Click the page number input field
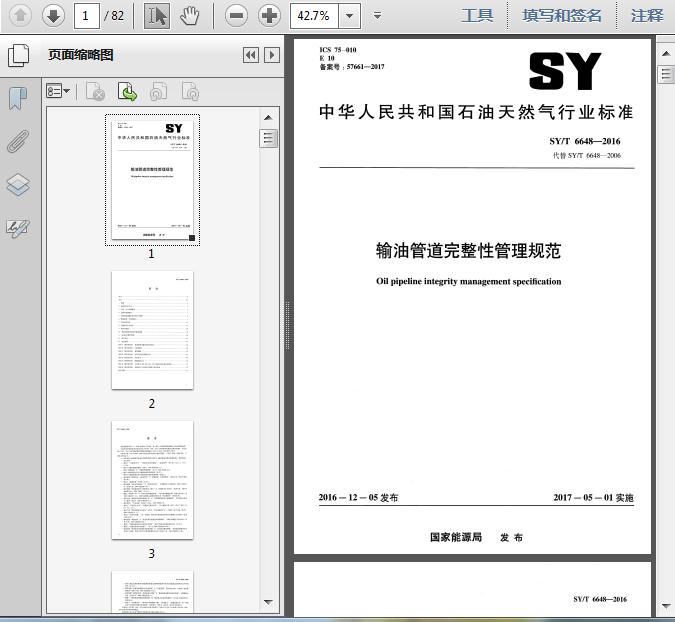Image resolution: width=675 pixels, height=622 pixels. click(x=87, y=16)
